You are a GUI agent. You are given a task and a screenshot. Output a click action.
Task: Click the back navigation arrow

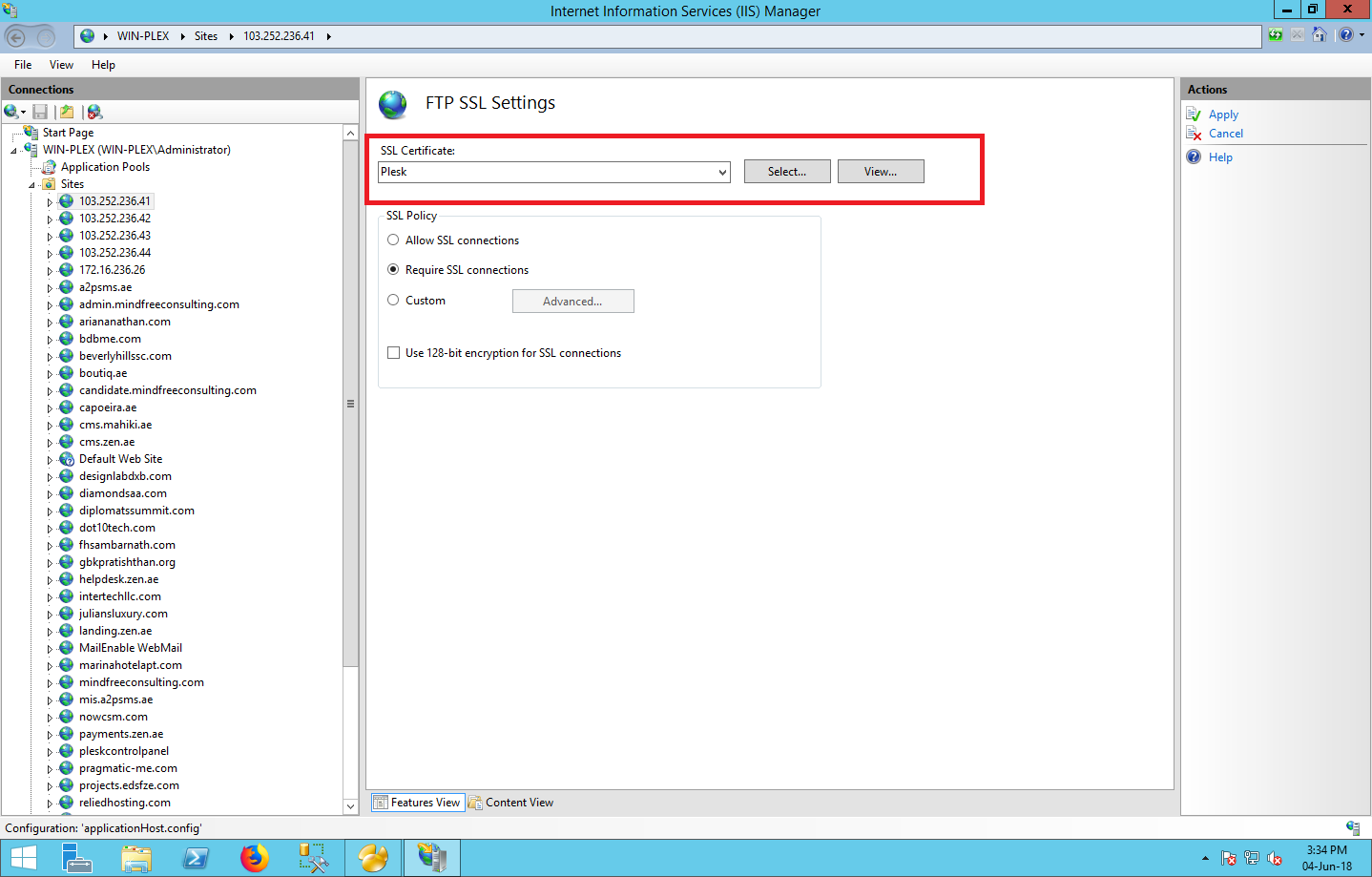16,37
